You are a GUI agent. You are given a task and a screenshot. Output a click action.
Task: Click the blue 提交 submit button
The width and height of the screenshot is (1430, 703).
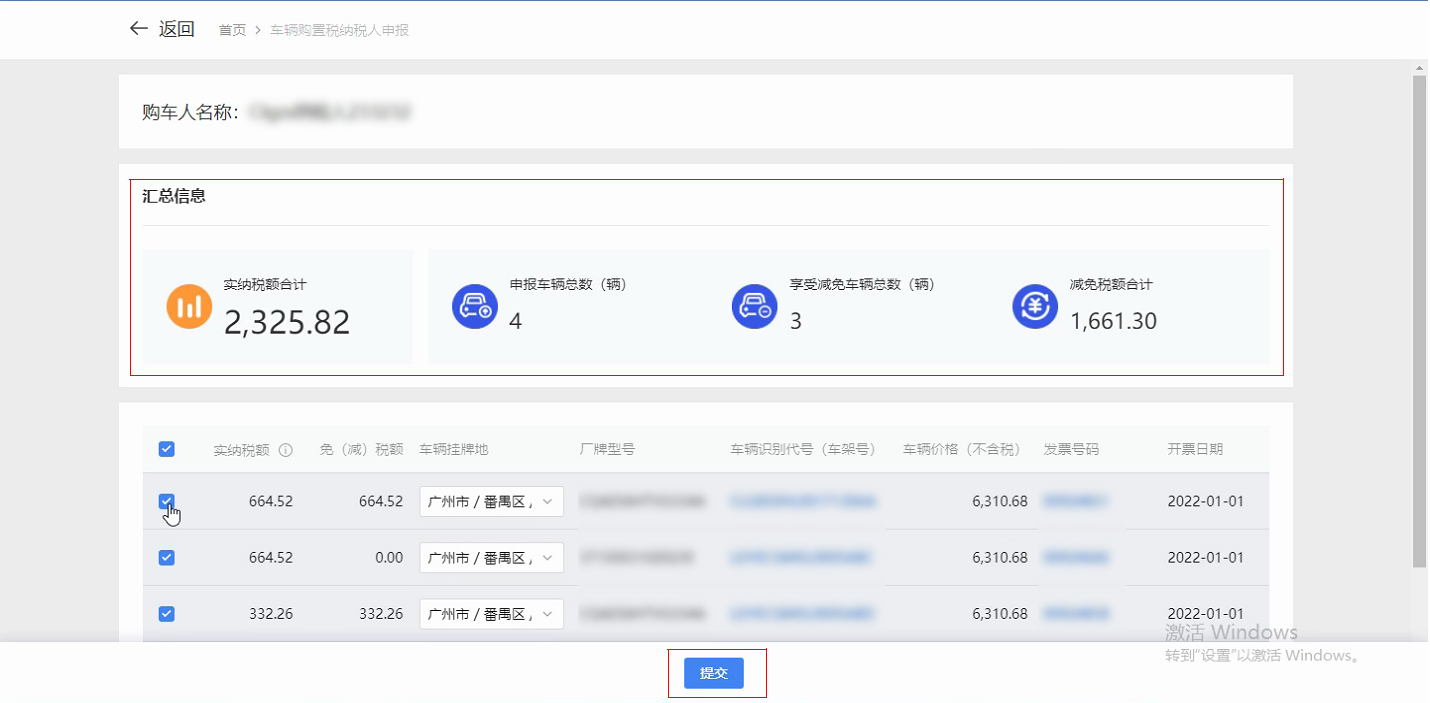point(714,673)
